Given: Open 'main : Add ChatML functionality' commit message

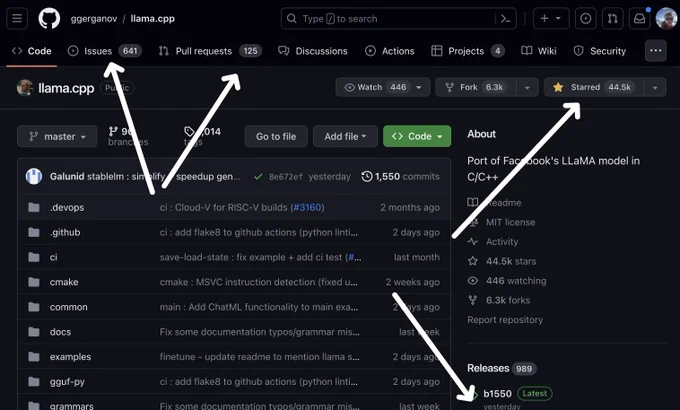Looking at the screenshot, I should 258,307.
